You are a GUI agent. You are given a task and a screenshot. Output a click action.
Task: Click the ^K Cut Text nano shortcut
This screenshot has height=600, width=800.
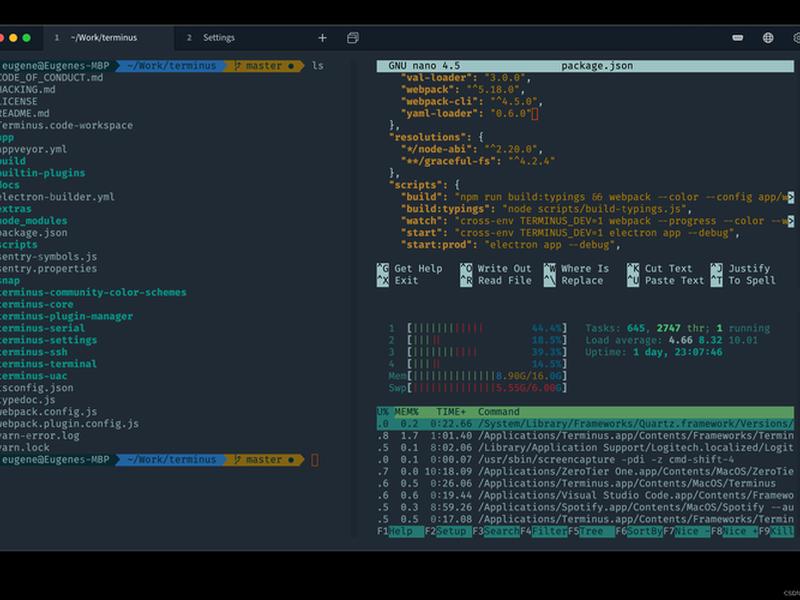[x=660, y=268]
